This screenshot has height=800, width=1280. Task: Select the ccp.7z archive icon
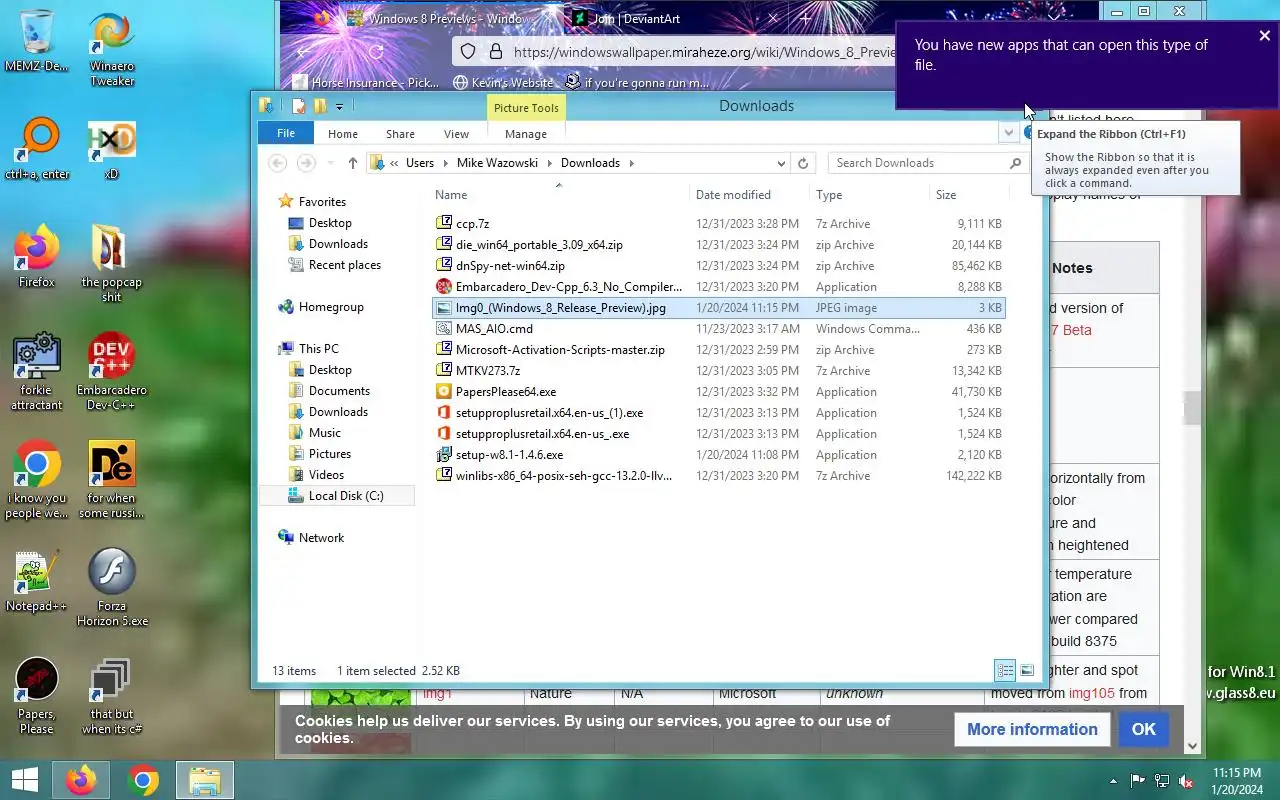(444, 224)
